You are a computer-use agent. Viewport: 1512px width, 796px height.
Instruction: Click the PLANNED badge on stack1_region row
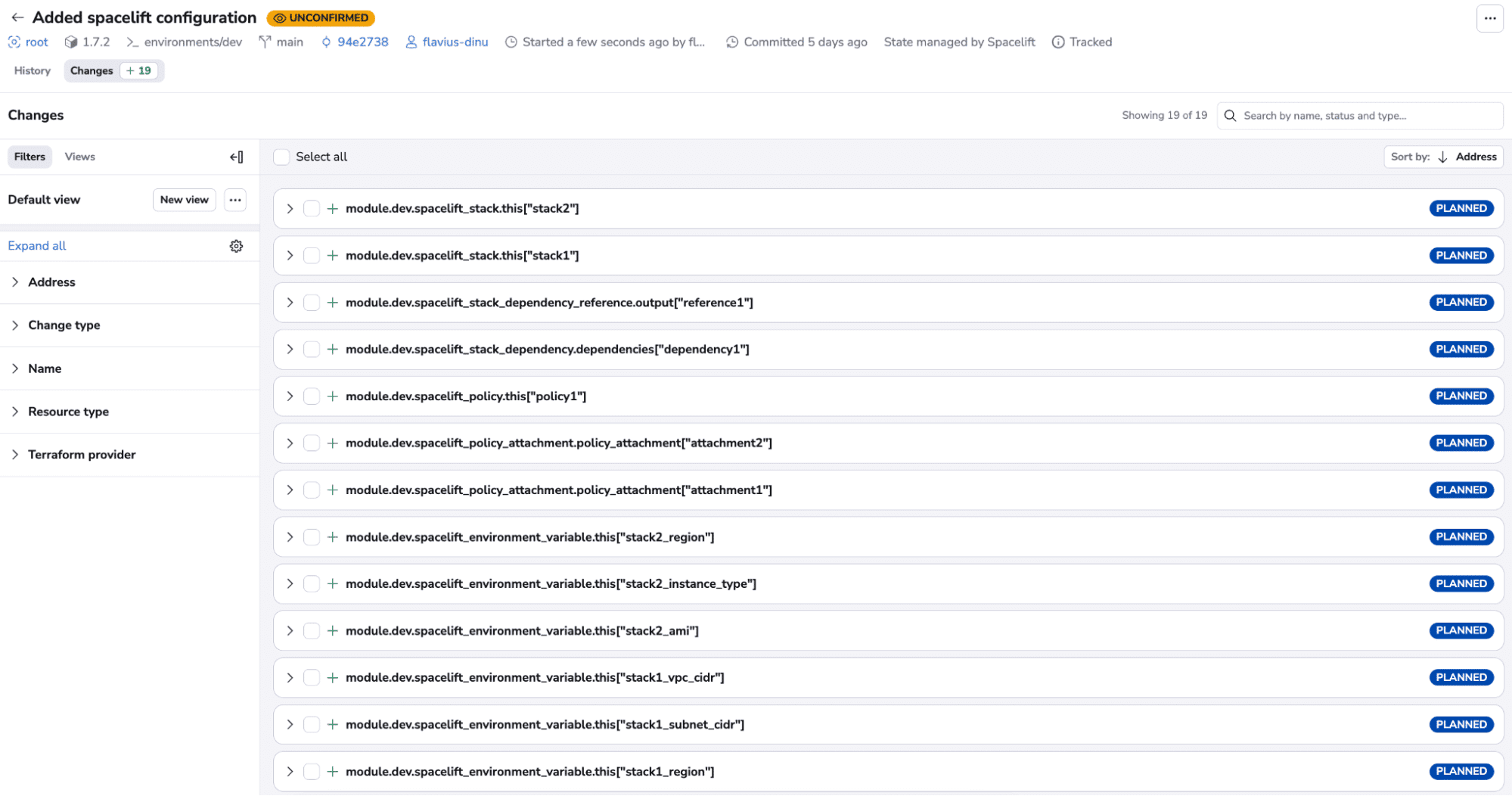pyautogui.click(x=1461, y=772)
